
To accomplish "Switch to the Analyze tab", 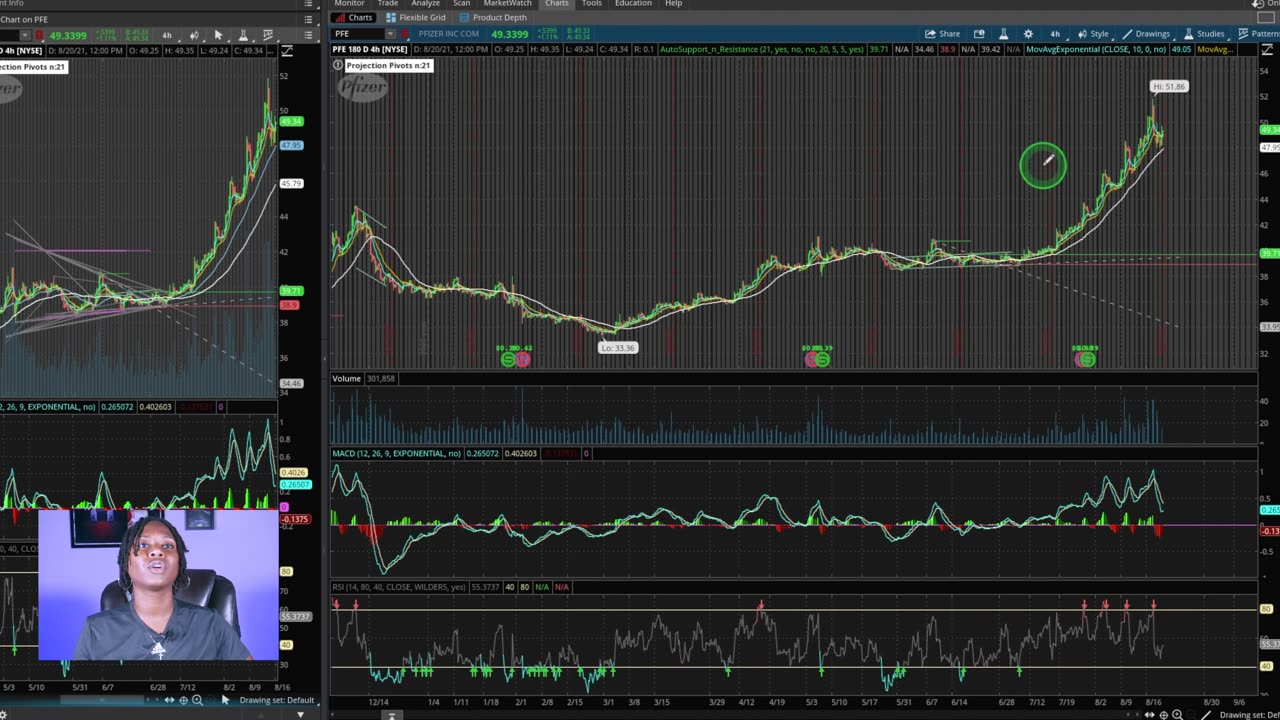I will tap(425, 4).
